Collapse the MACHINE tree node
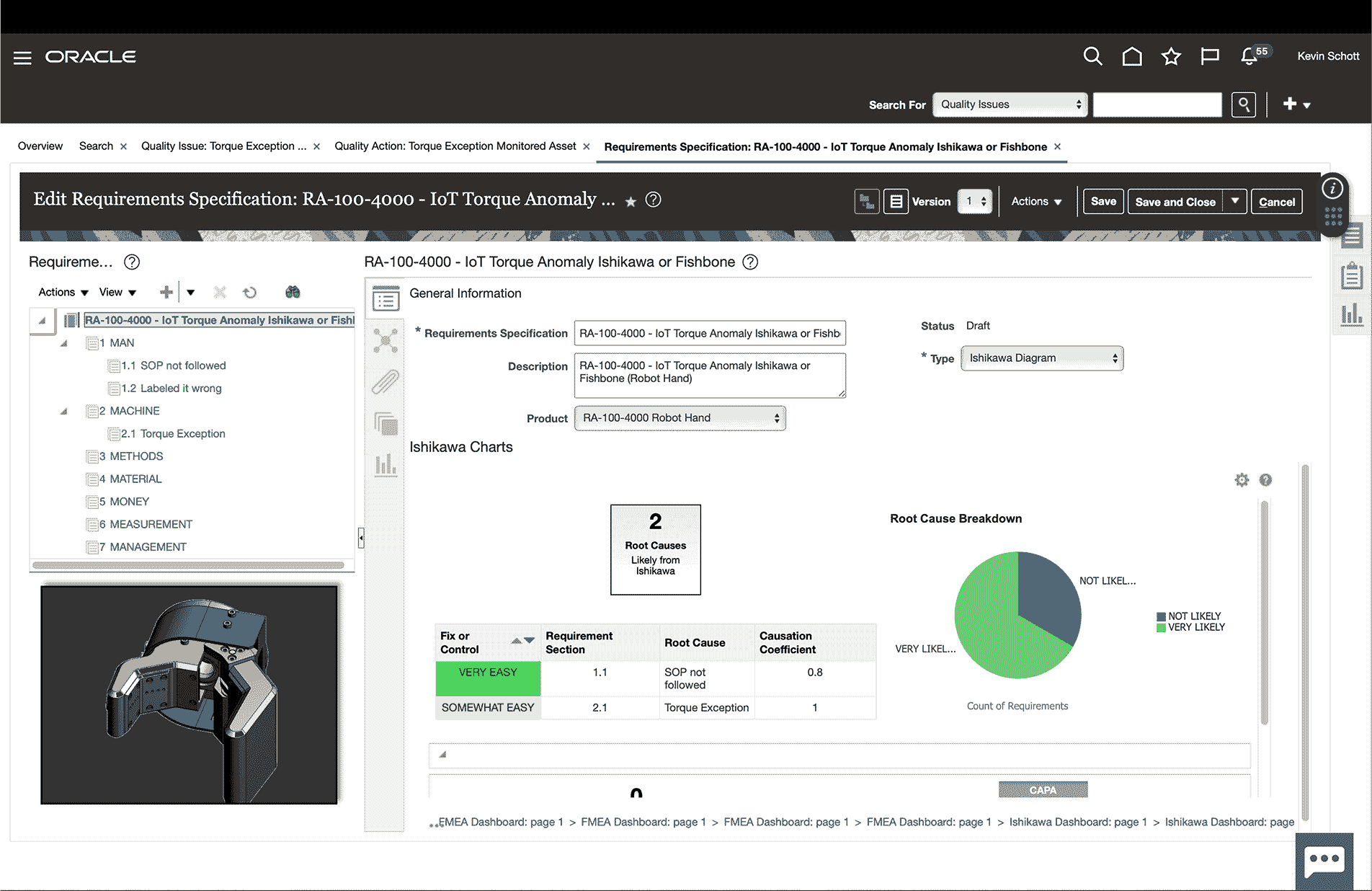Screen dimensions: 1372x891 [x=64, y=411]
